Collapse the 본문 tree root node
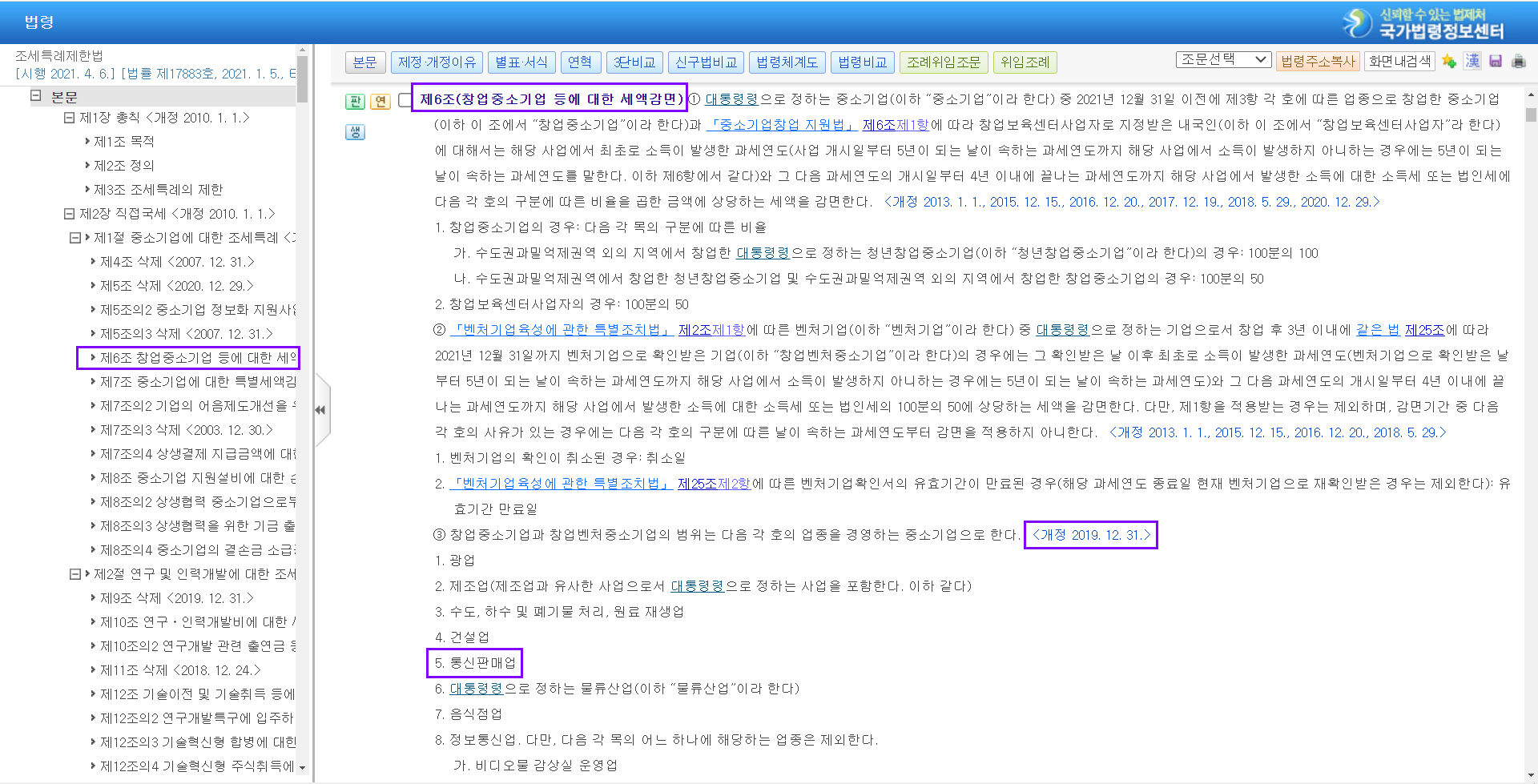 (36, 96)
